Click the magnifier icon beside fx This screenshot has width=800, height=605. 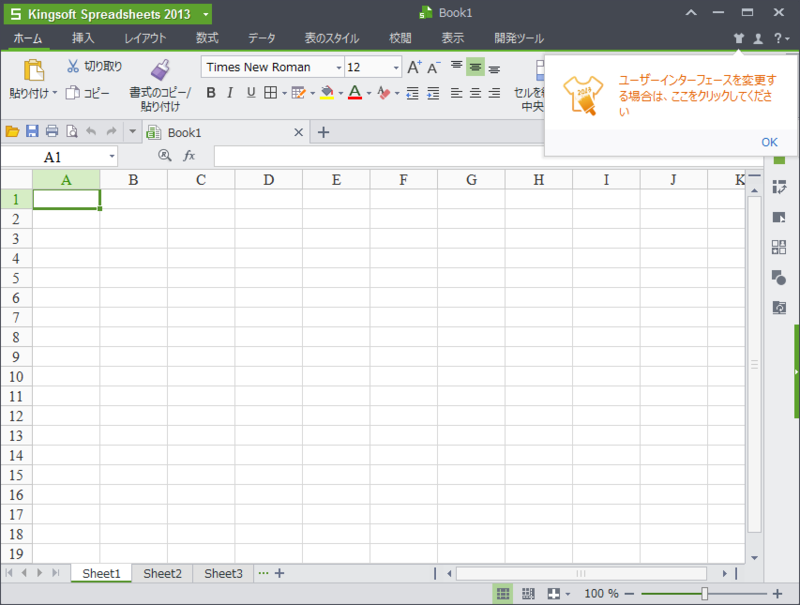coord(164,156)
